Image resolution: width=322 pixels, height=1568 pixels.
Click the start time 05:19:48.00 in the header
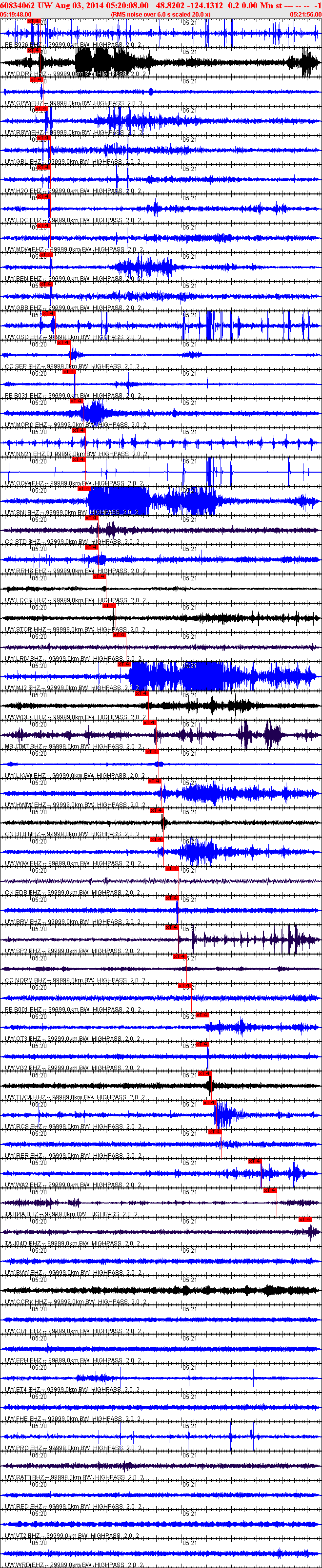pyautogui.click(x=16, y=15)
